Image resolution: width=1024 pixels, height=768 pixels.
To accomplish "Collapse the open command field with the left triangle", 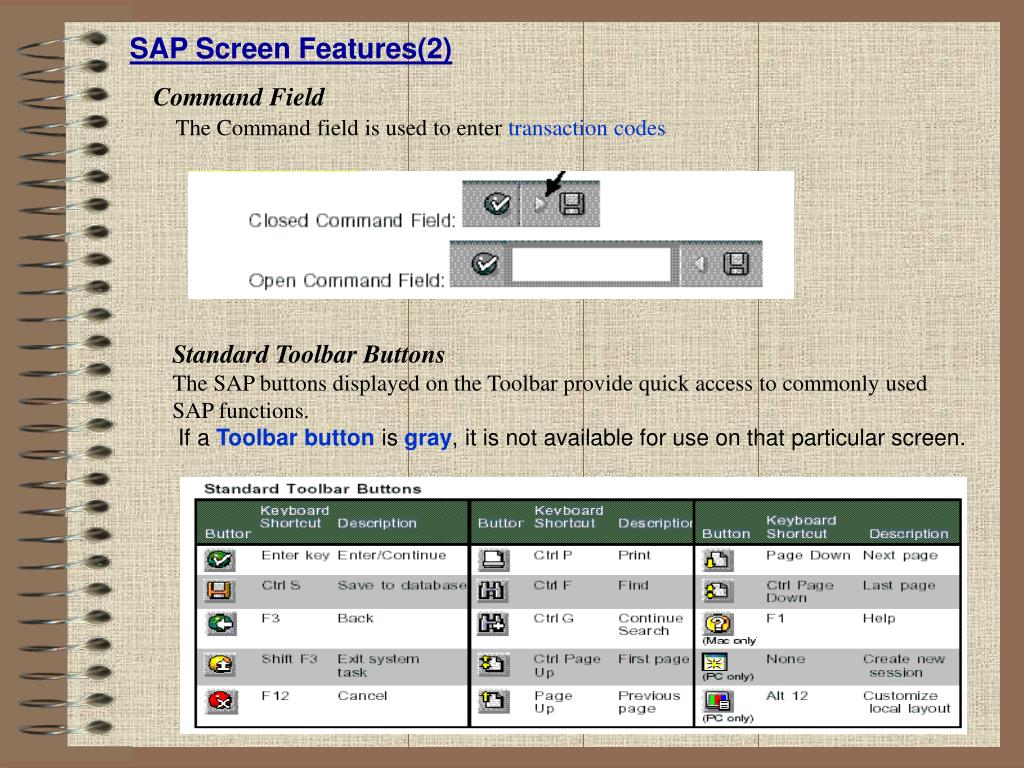I will tap(699, 264).
